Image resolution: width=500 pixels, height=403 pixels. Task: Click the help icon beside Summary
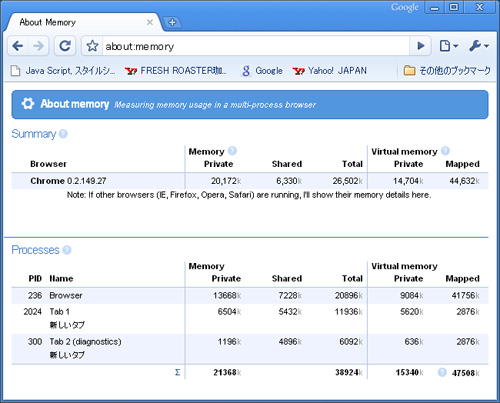click(63, 134)
